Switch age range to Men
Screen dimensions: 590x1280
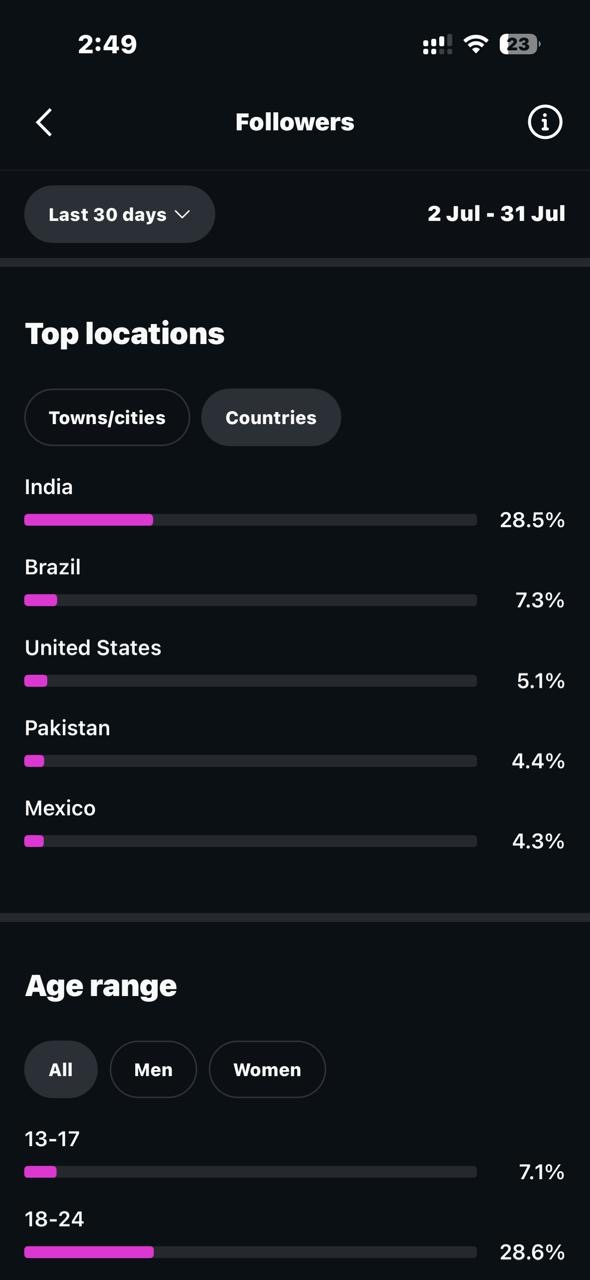(x=153, y=1069)
